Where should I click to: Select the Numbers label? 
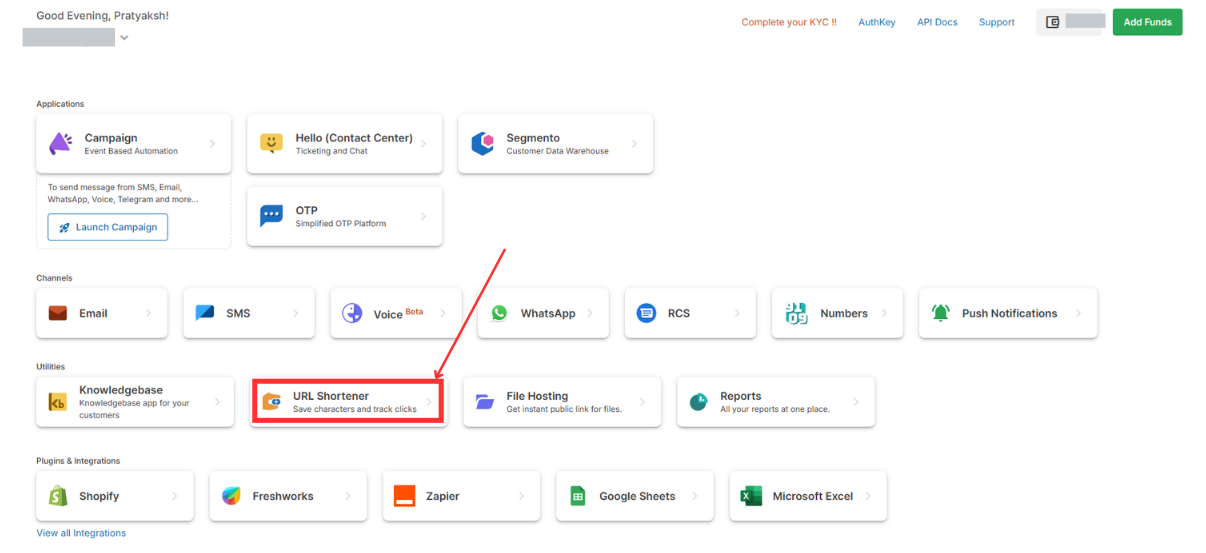(x=844, y=313)
